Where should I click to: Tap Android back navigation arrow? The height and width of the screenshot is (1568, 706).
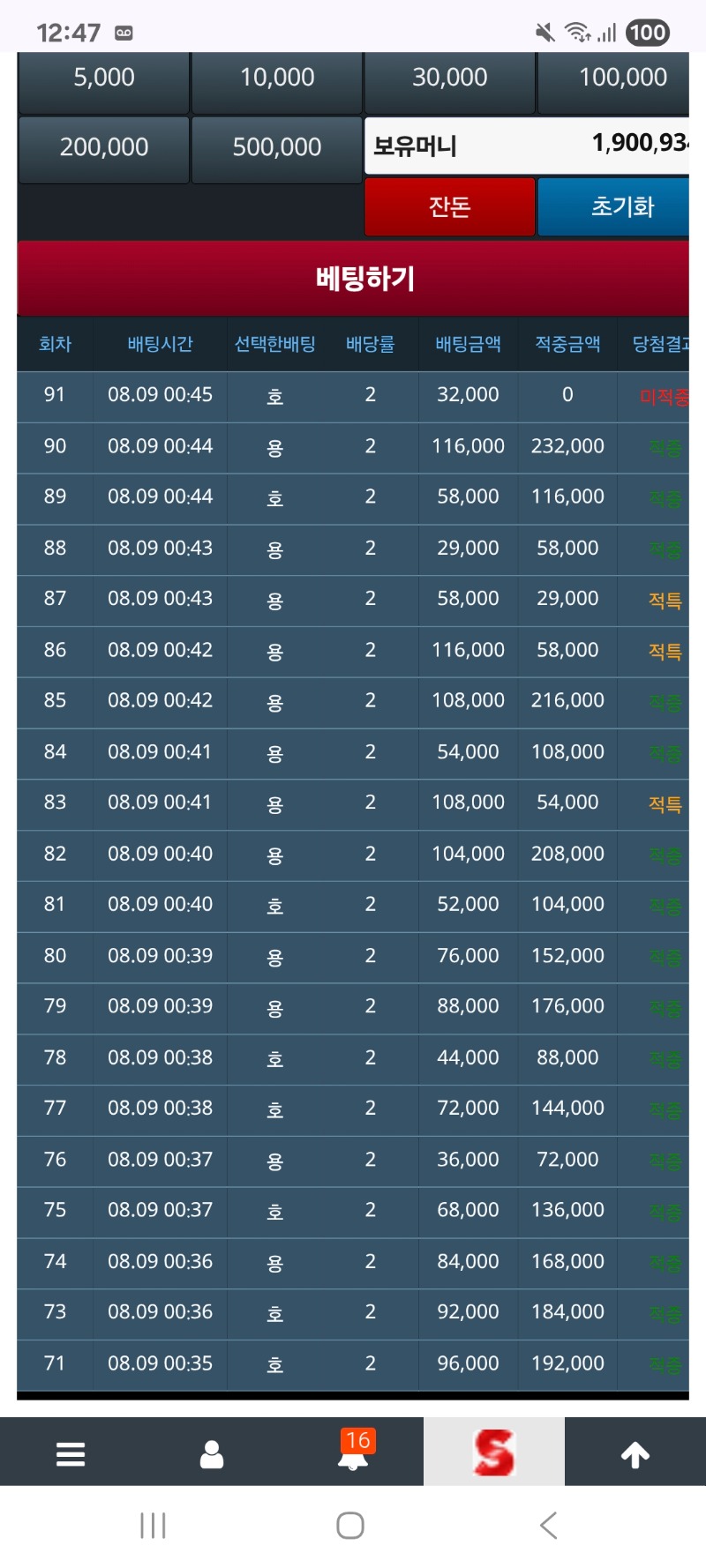pyautogui.click(x=548, y=1525)
